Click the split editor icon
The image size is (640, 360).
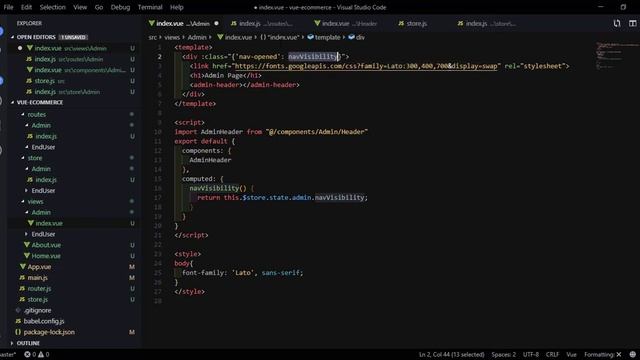tap(632, 24)
